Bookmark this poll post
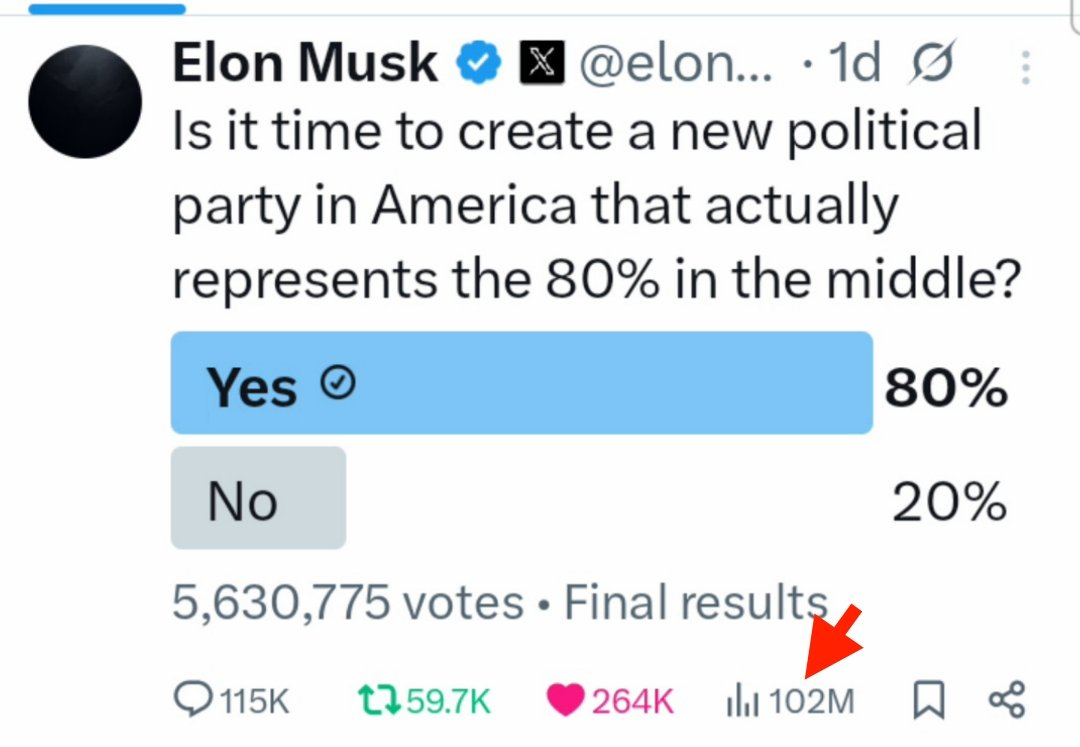This screenshot has width=1080, height=747. pyautogui.click(x=928, y=699)
